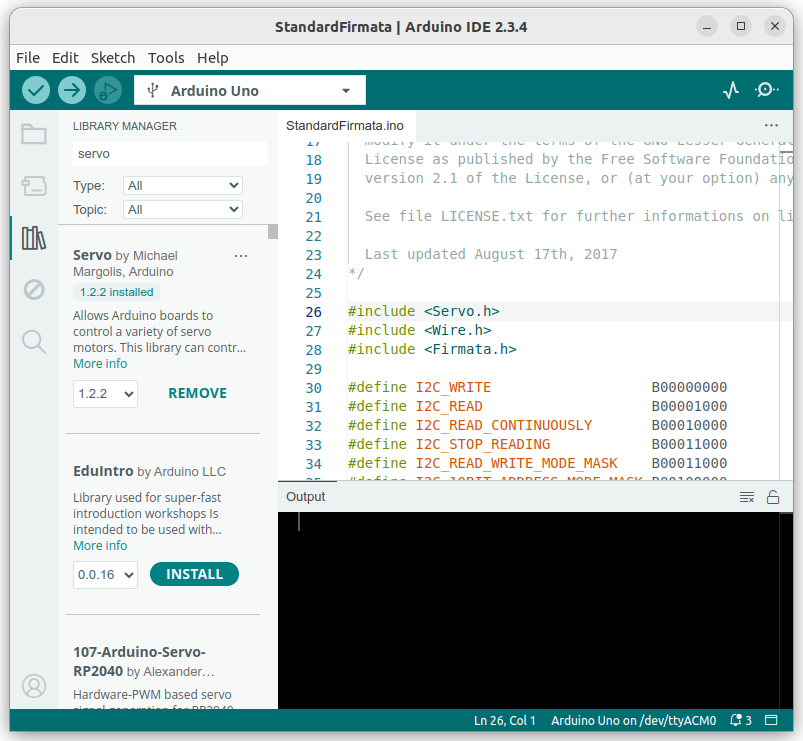Click the #include <Firmata.h> line
803x741 pixels.
(x=432, y=349)
